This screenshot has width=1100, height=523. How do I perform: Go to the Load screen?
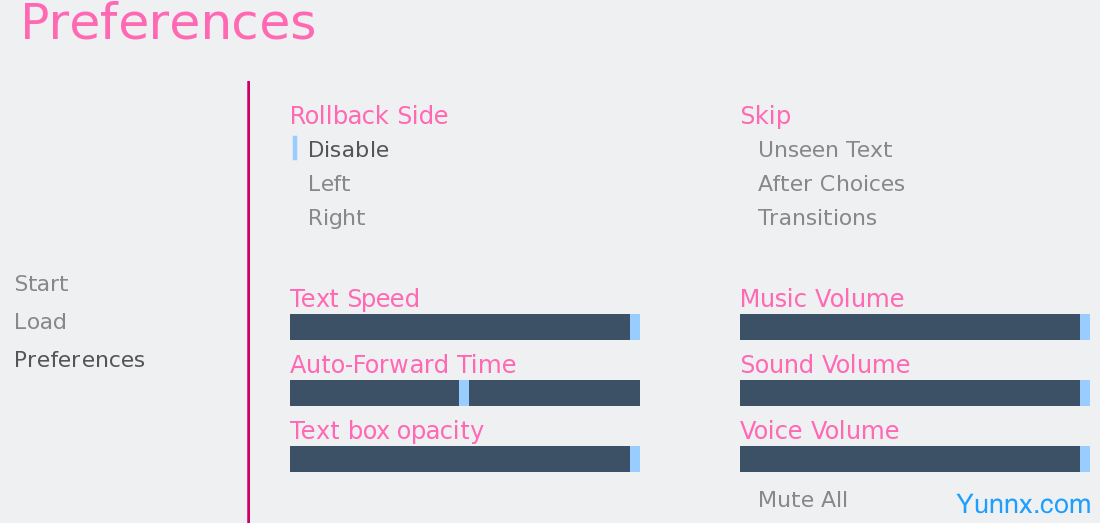click(40, 322)
